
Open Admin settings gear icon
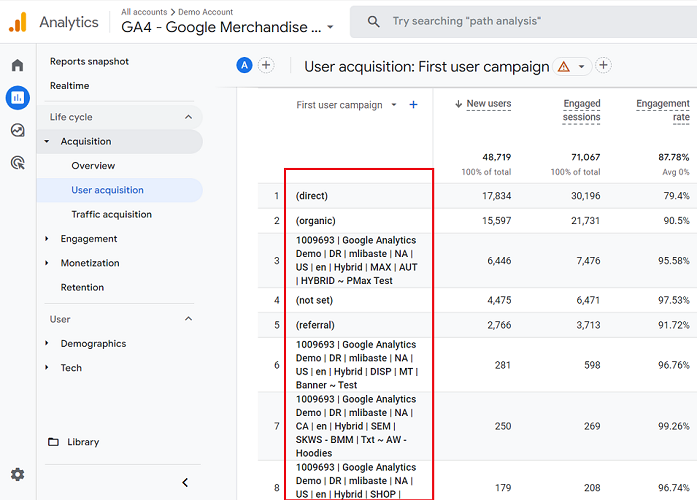(17, 474)
